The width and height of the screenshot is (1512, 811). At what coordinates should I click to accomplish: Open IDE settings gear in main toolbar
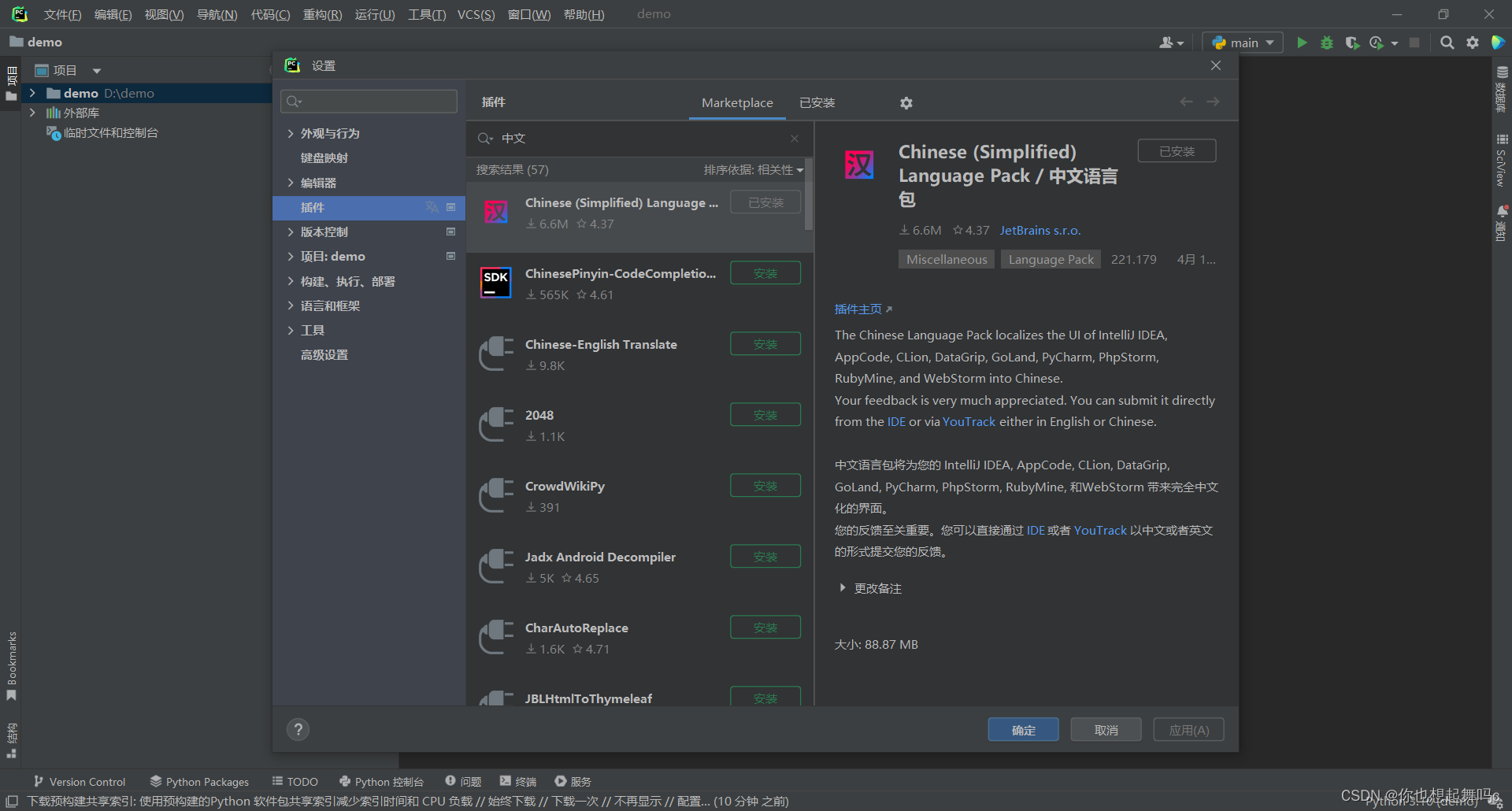[x=1473, y=43]
